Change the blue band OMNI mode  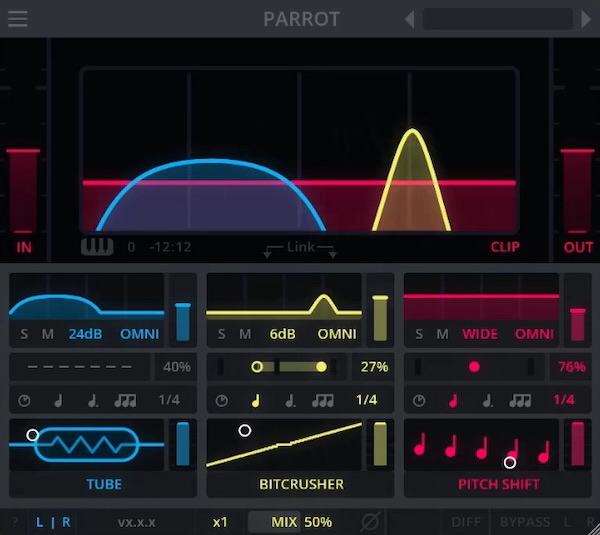click(x=139, y=334)
